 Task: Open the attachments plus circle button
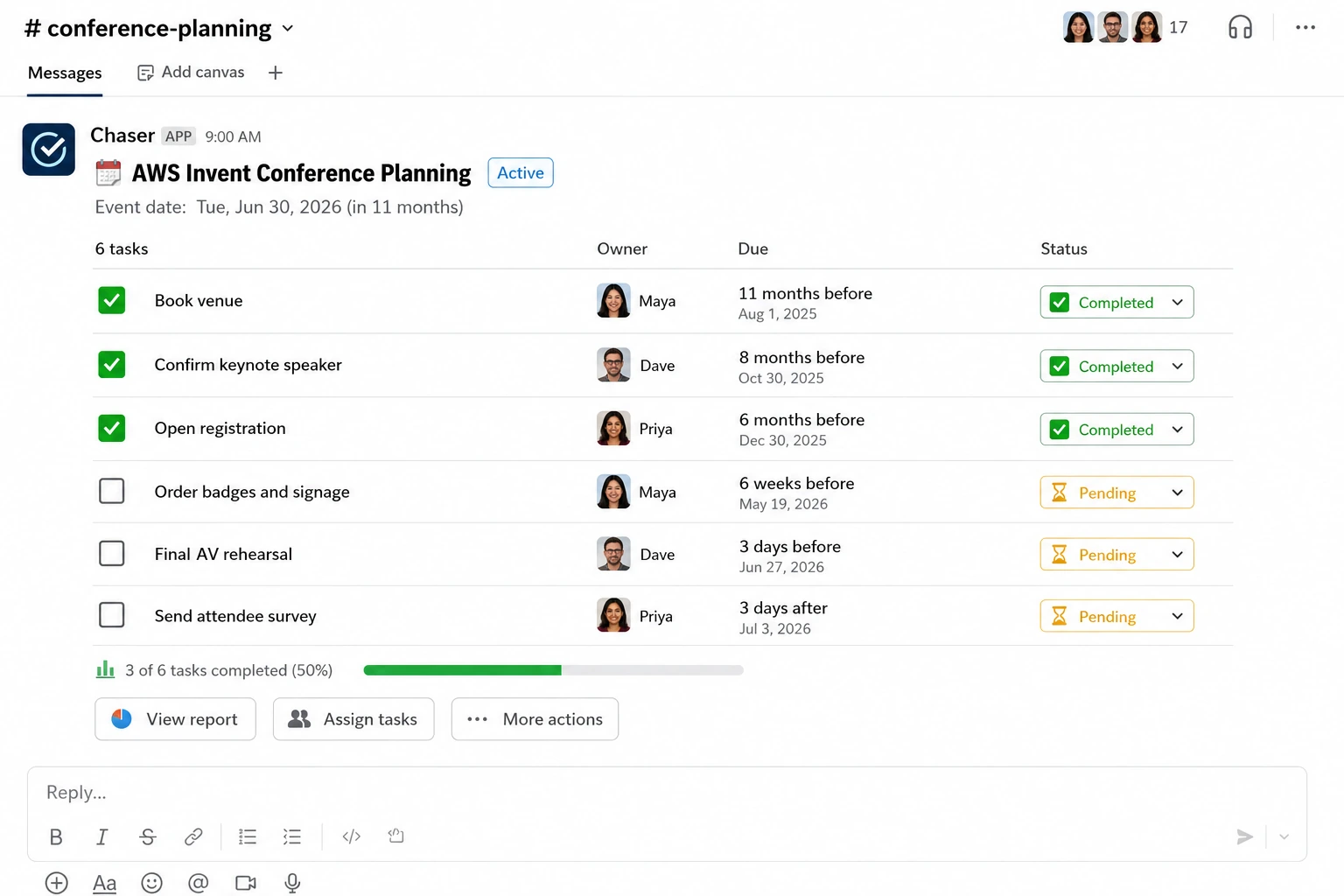pos(57,883)
